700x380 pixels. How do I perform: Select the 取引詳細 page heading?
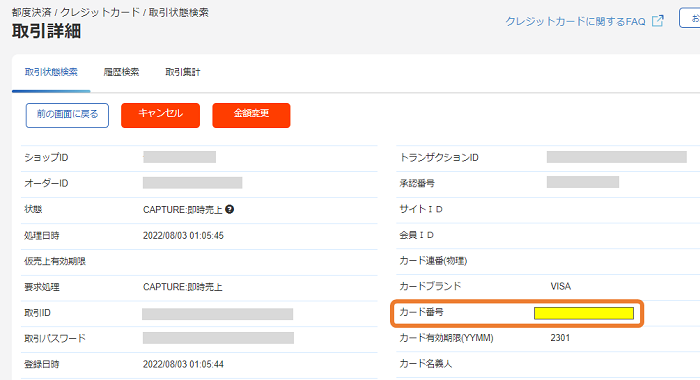46,31
